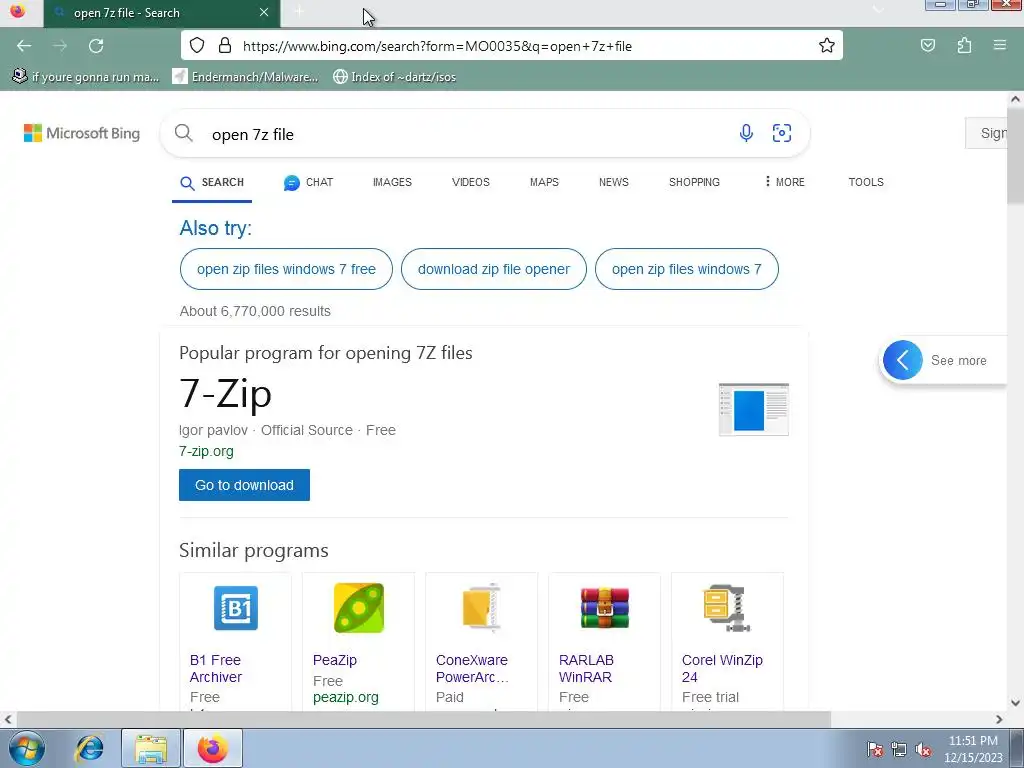
Task: Close the 'open 7z file - Search' tab
Action: pos(264,12)
